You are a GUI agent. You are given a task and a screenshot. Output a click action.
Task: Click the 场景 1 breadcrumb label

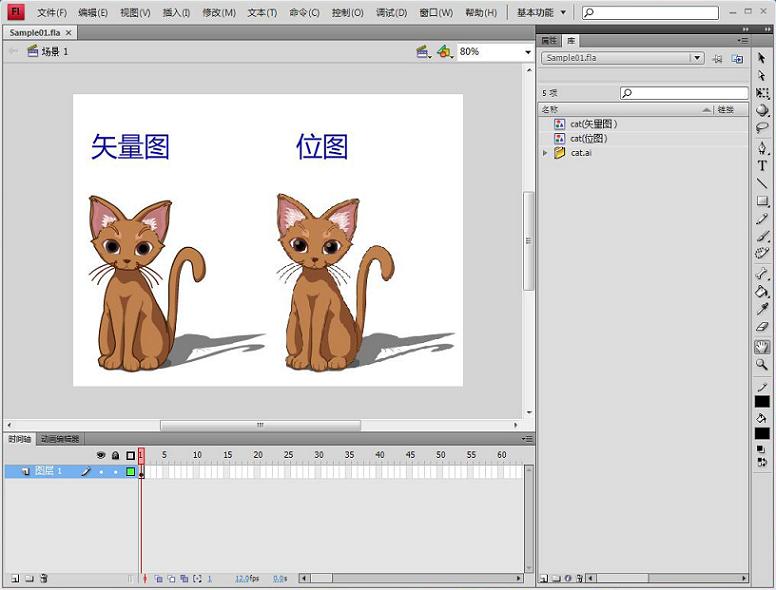click(54, 51)
